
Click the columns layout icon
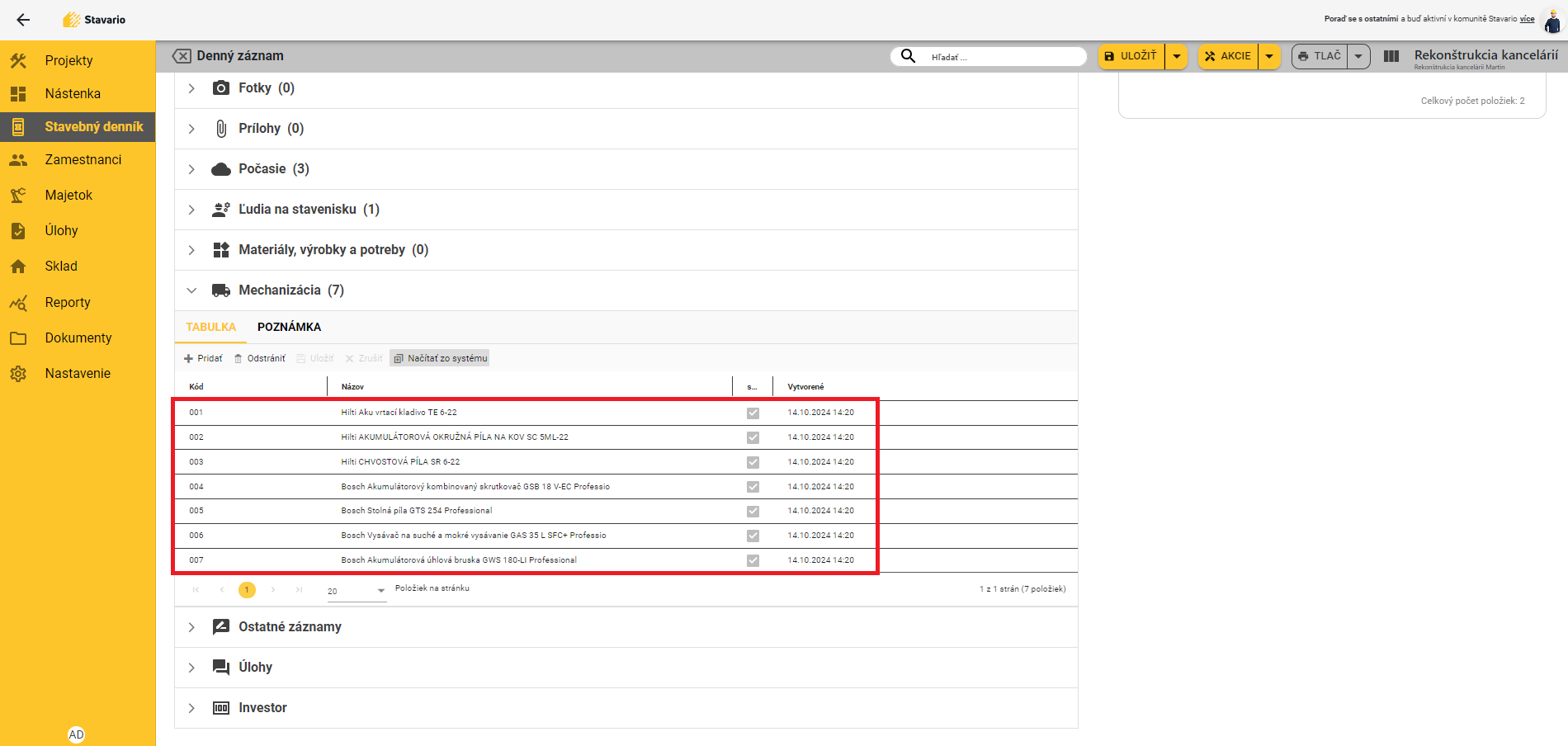tap(1391, 56)
